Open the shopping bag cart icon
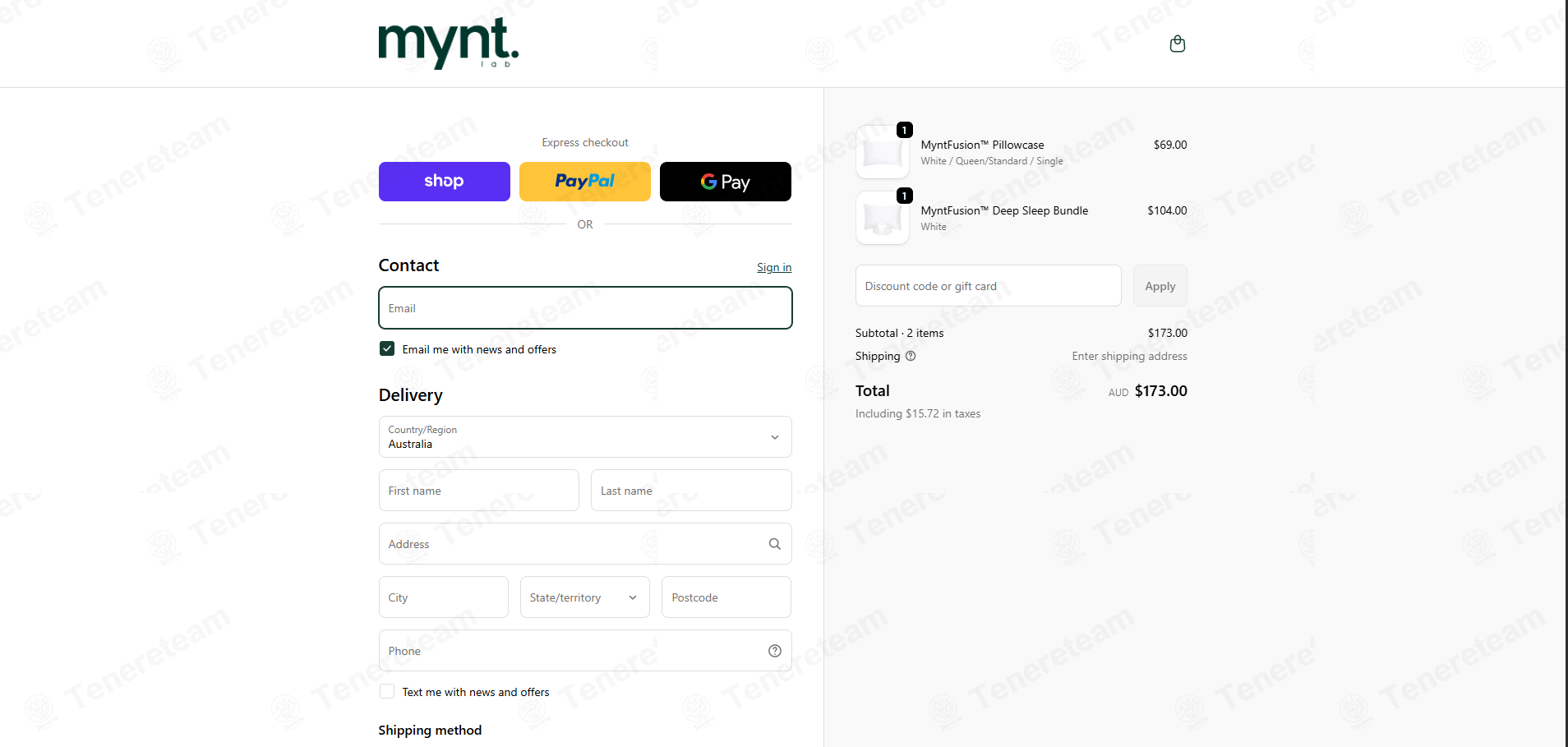This screenshot has width=1568, height=747. tap(1177, 44)
